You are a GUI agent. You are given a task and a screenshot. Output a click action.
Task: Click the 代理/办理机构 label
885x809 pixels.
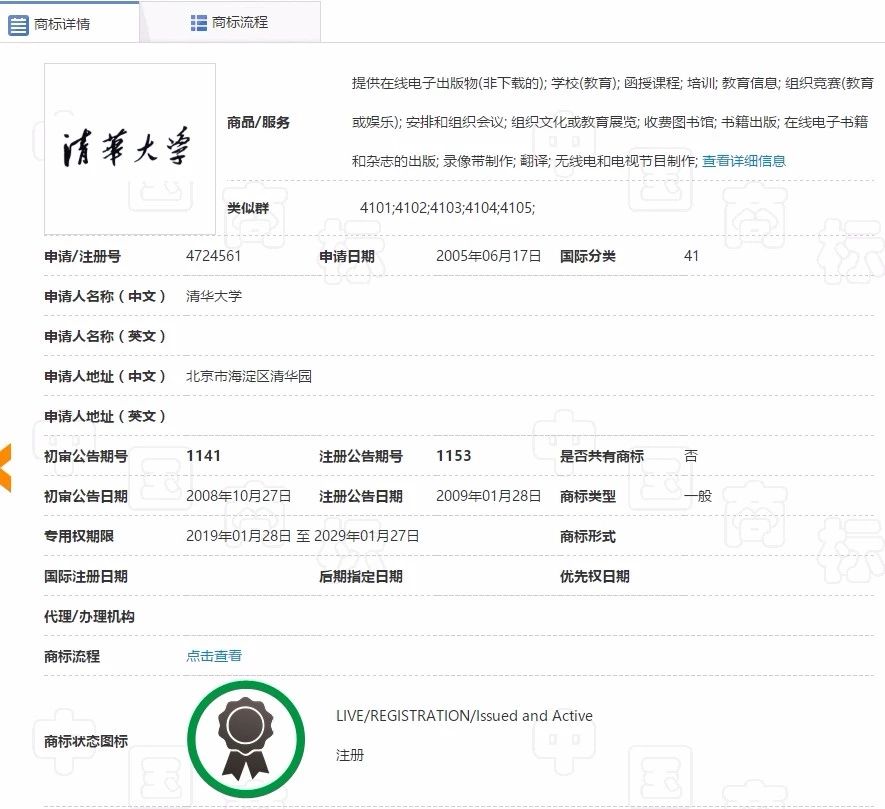pos(90,616)
